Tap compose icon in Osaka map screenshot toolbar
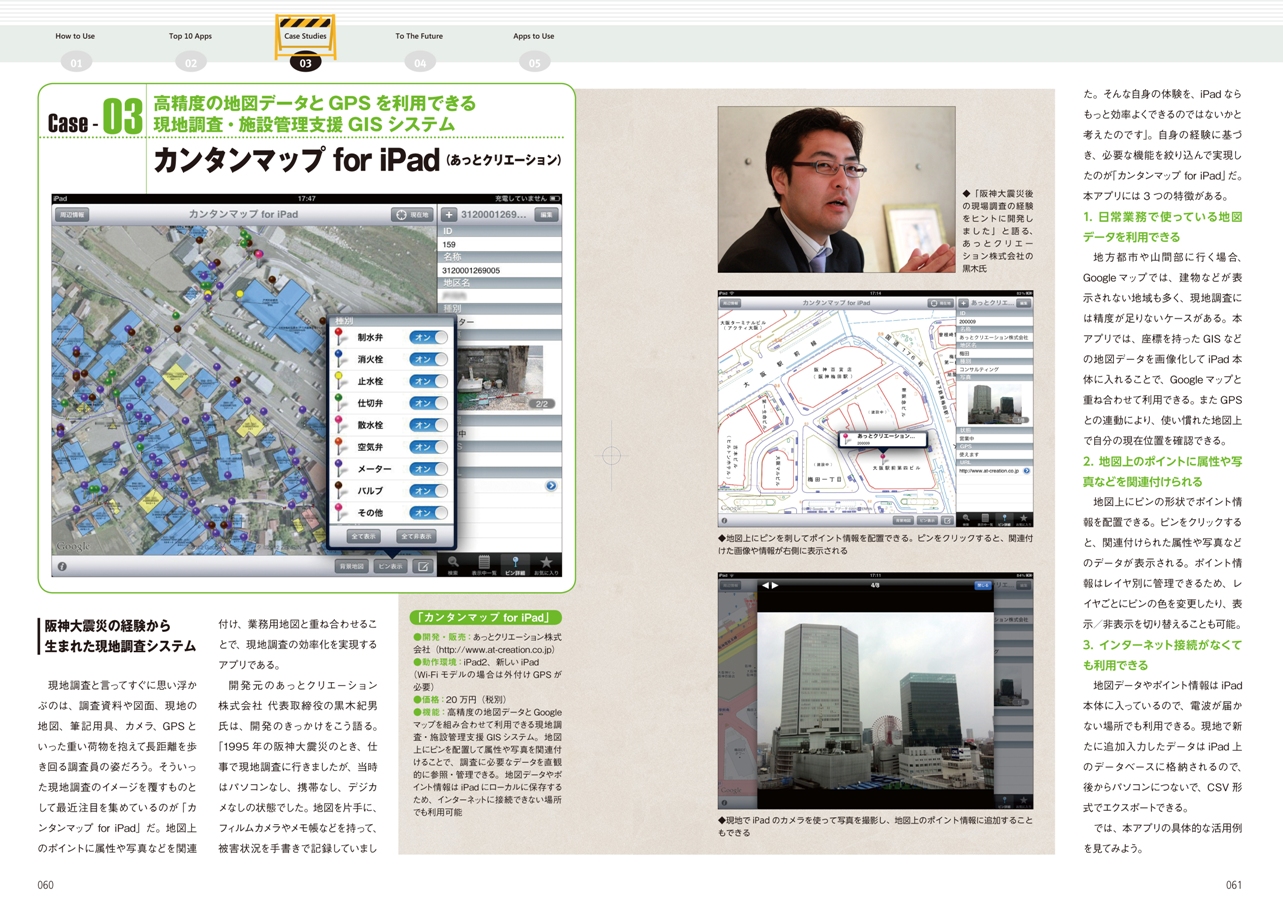 click(947, 520)
